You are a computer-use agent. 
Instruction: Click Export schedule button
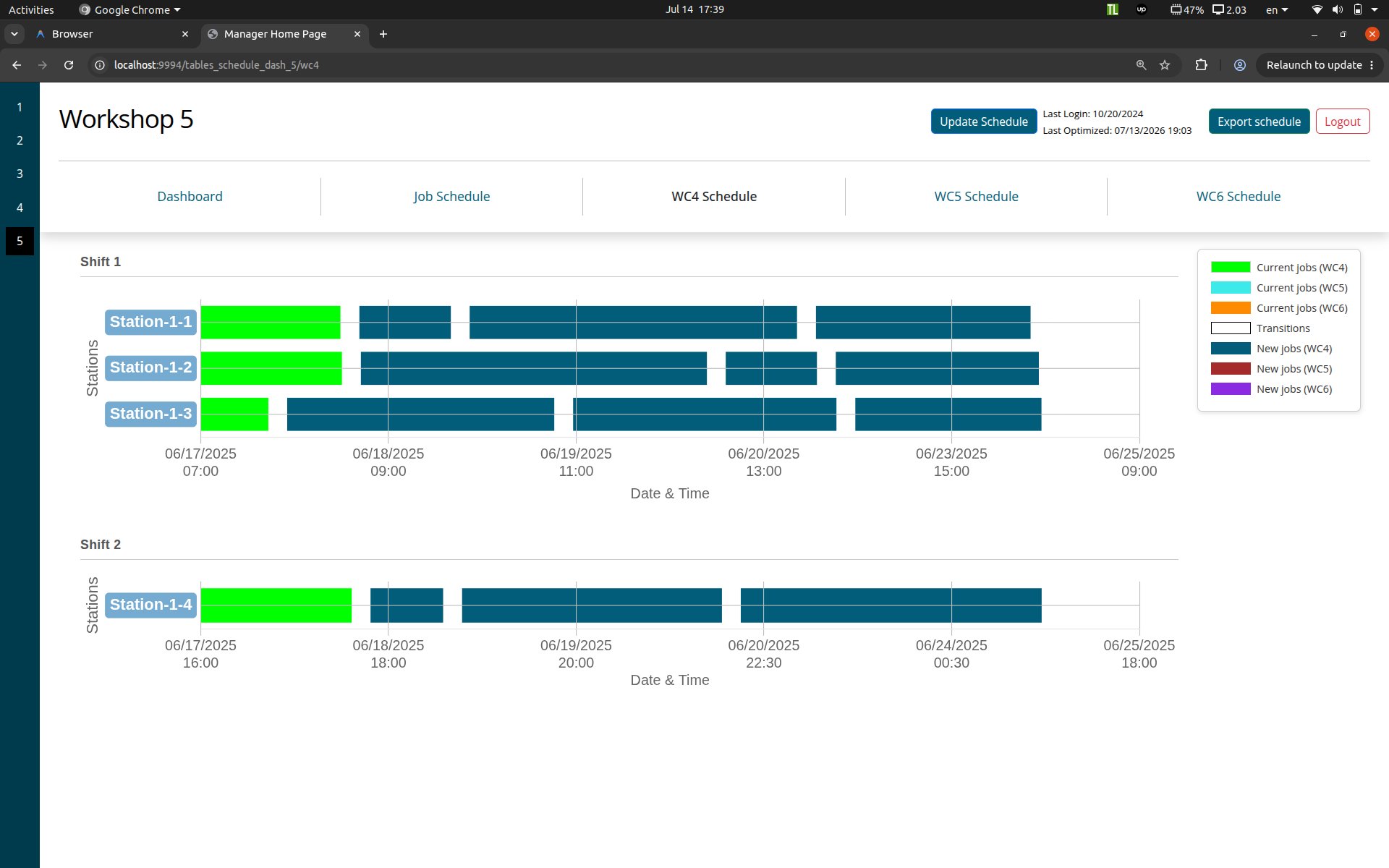pyautogui.click(x=1259, y=122)
